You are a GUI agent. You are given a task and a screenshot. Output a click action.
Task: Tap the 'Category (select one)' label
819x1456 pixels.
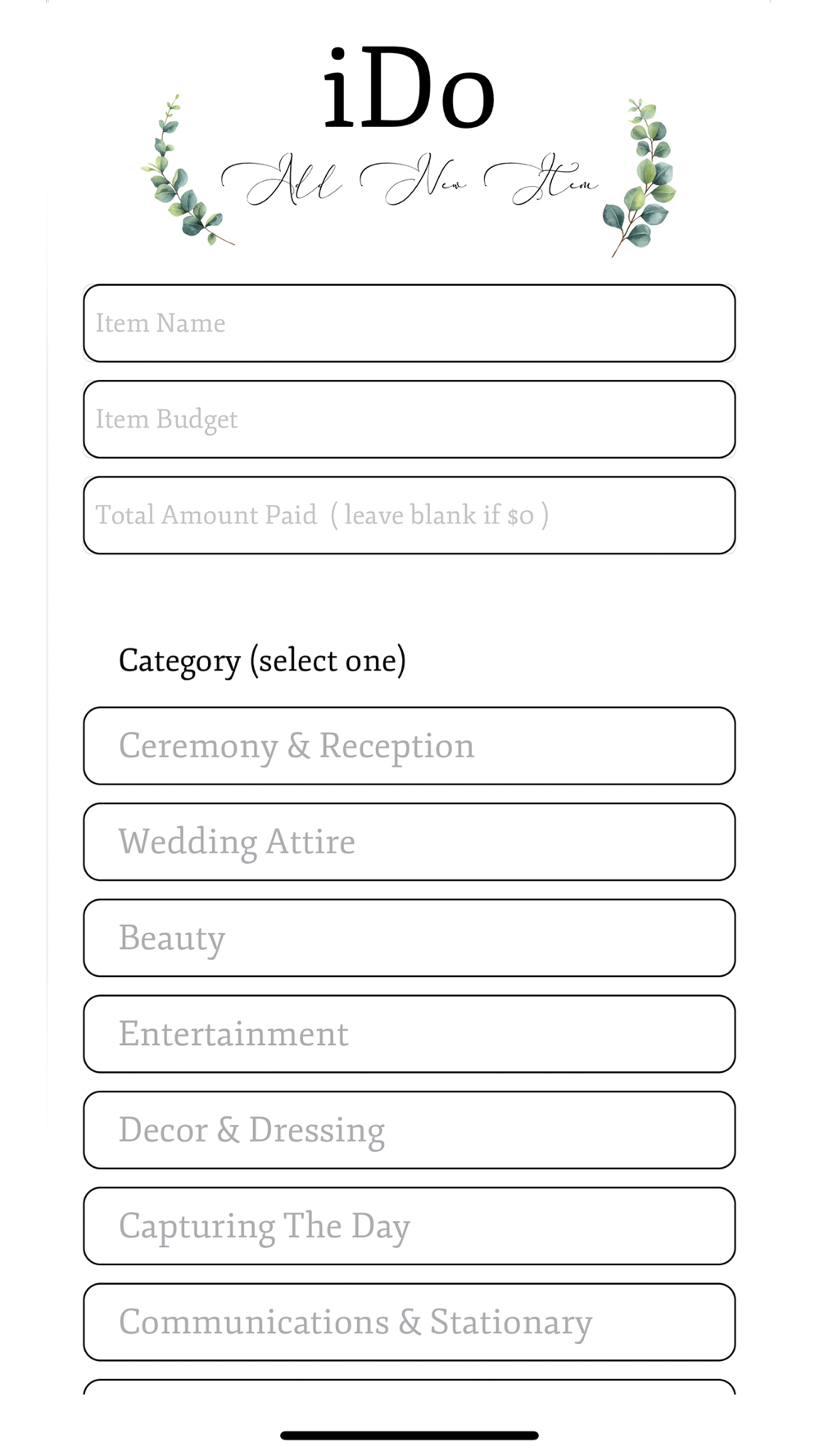(262, 660)
